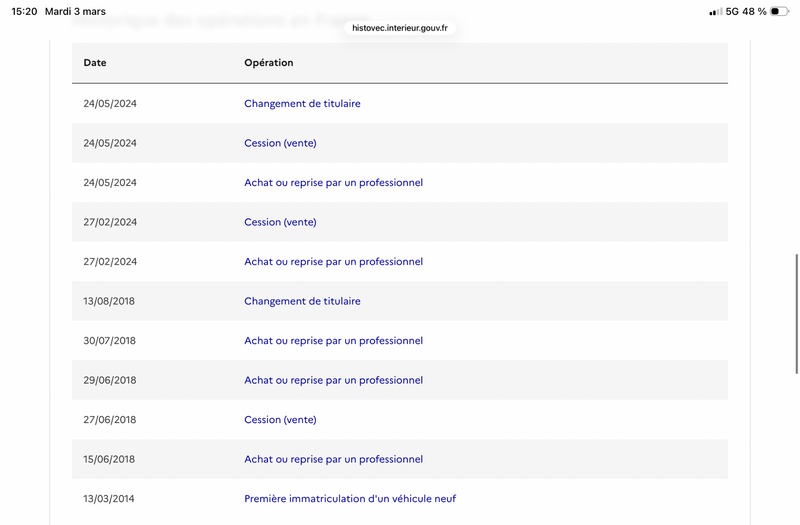Tap the 5G network indicator
Screen dimensions: 800x525
pos(732,11)
